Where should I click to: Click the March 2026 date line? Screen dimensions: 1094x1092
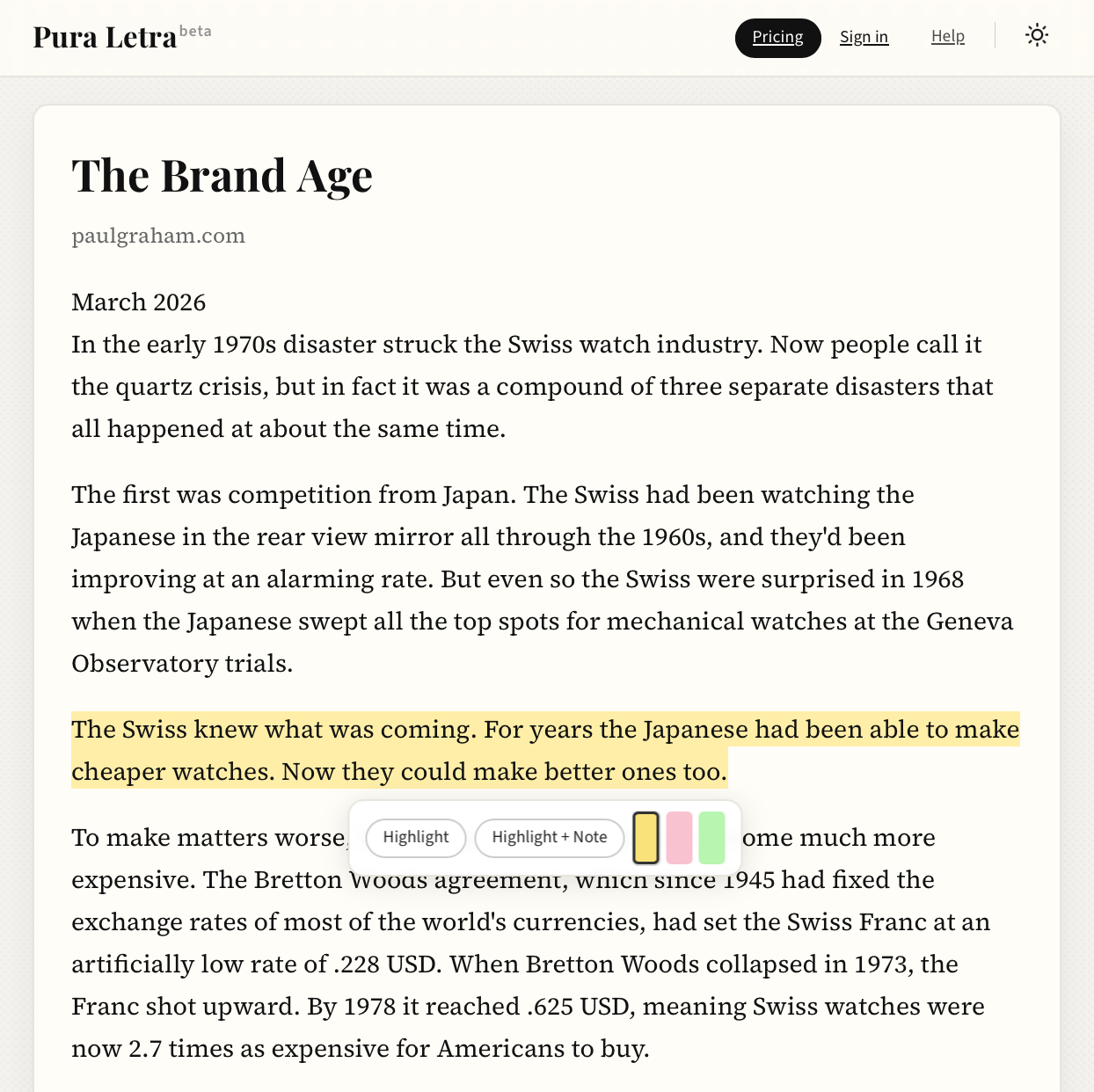tap(139, 302)
